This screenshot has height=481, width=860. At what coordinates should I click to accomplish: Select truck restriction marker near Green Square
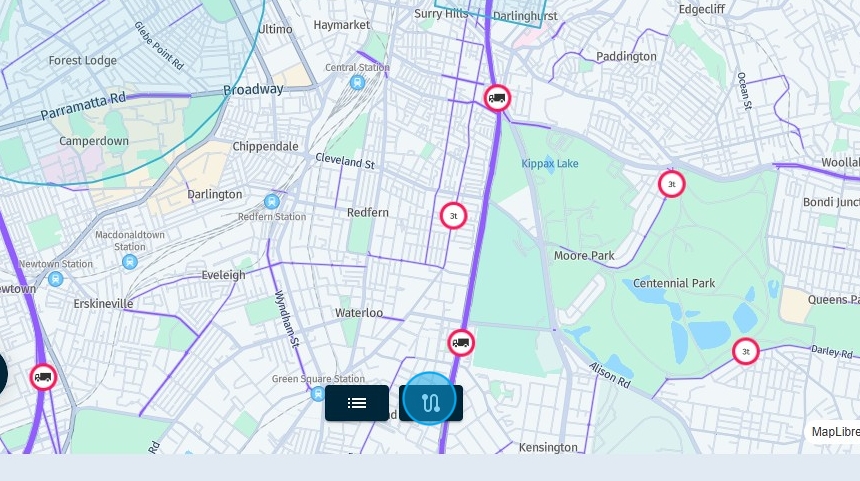tap(461, 343)
